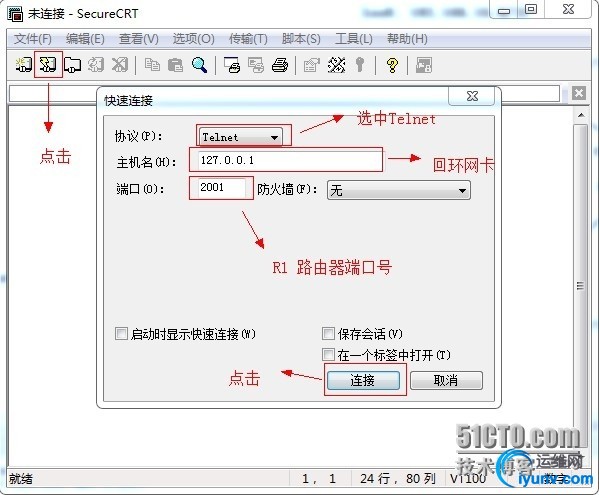
Task: Open the File (文件) menu
Action: pos(32,39)
